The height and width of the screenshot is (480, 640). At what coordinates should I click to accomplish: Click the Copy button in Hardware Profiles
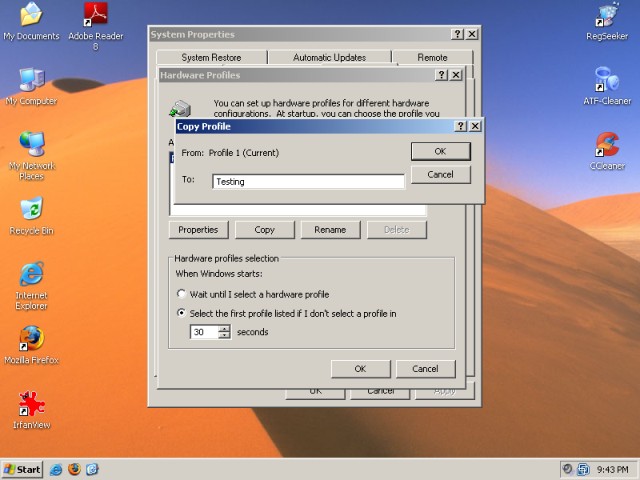click(x=264, y=230)
